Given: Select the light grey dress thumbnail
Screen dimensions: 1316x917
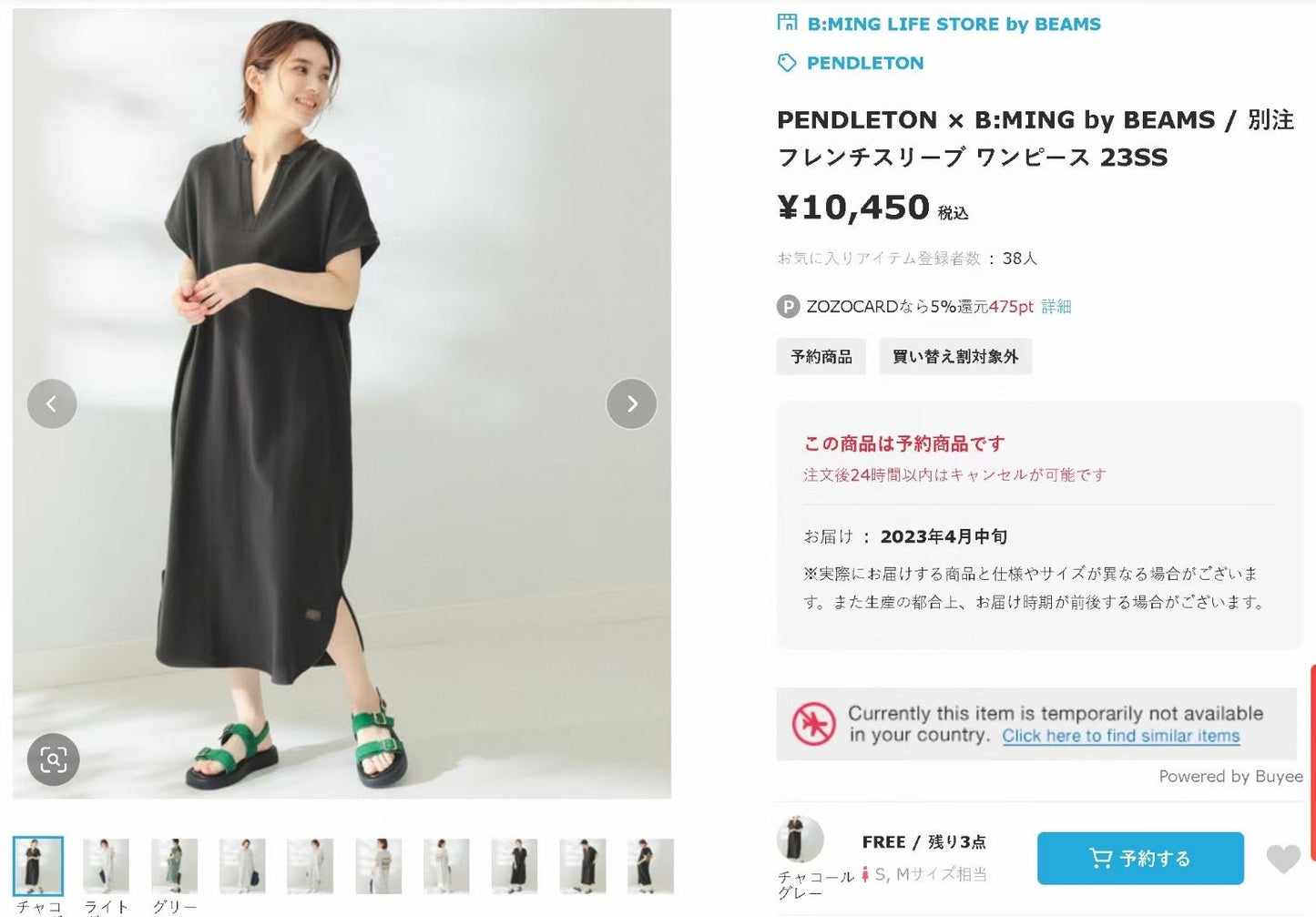Looking at the screenshot, I should (x=106, y=865).
